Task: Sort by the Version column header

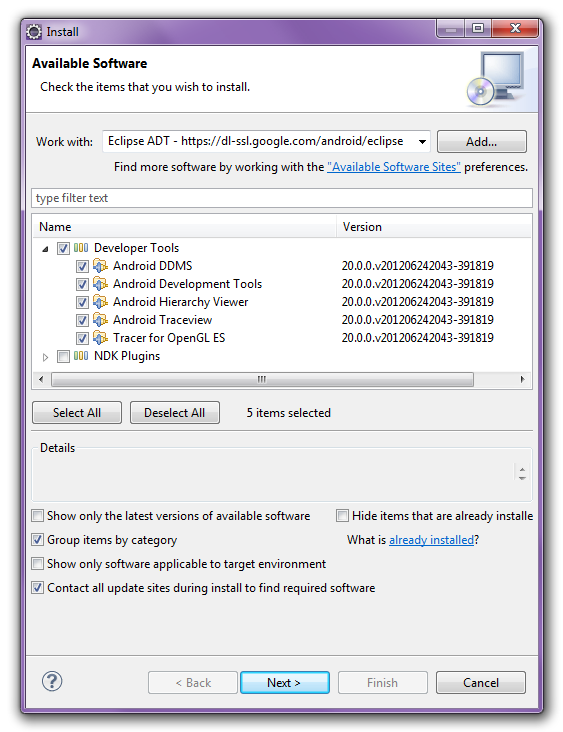Action: 434,227
